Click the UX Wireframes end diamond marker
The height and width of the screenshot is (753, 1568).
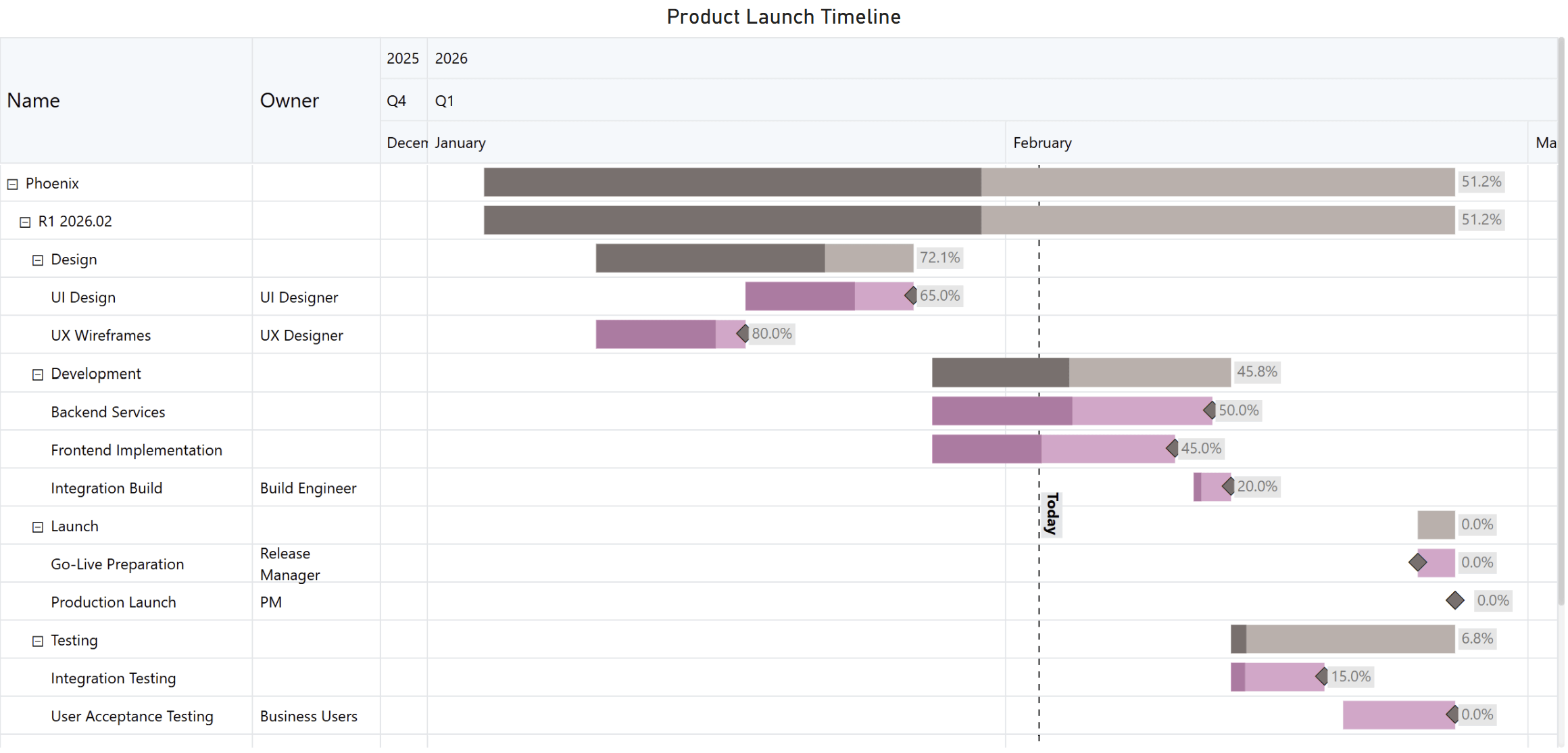pyautogui.click(x=742, y=333)
